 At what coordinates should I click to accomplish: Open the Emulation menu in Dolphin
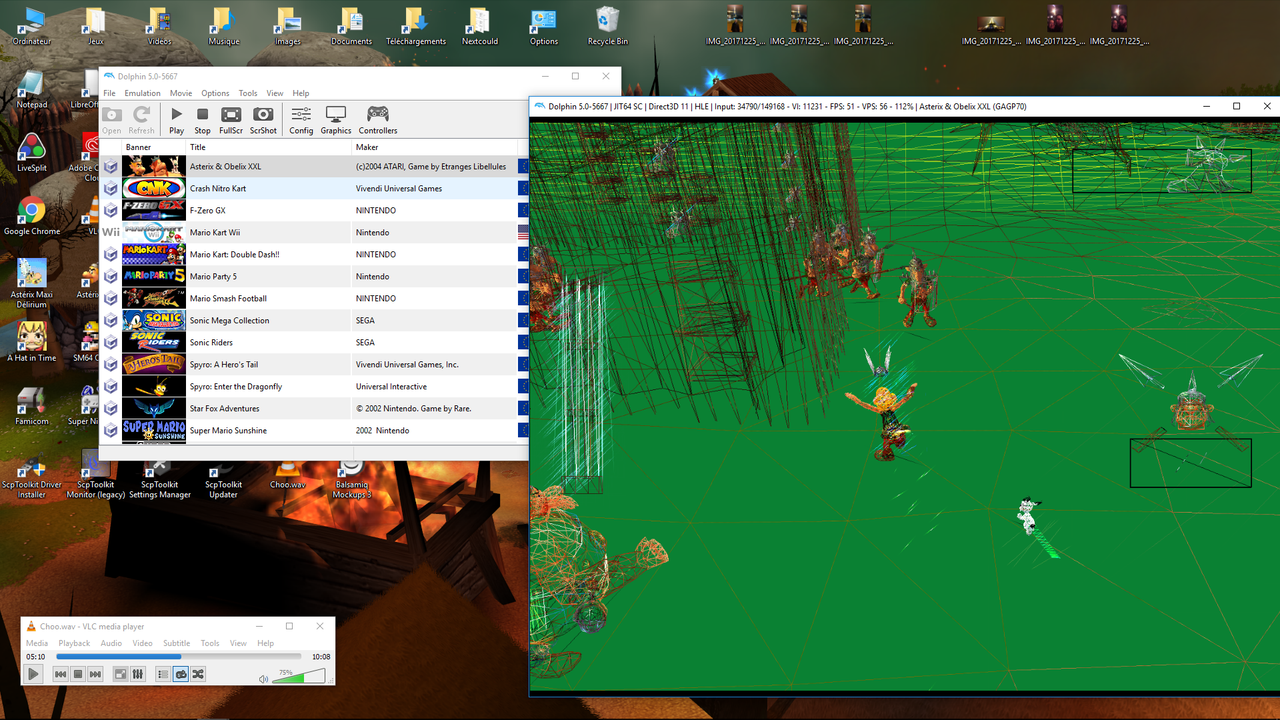(x=143, y=93)
